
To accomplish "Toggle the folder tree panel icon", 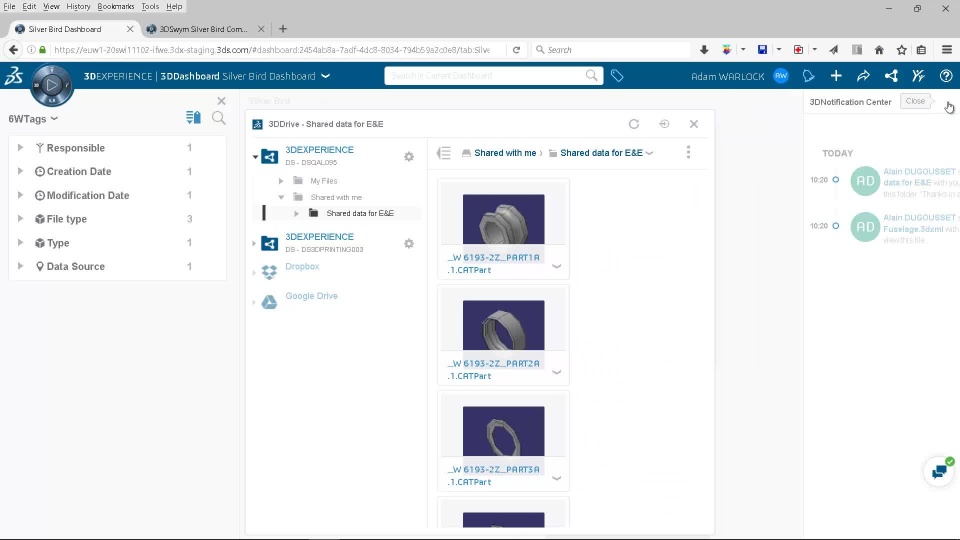I will tap(444, 152).
